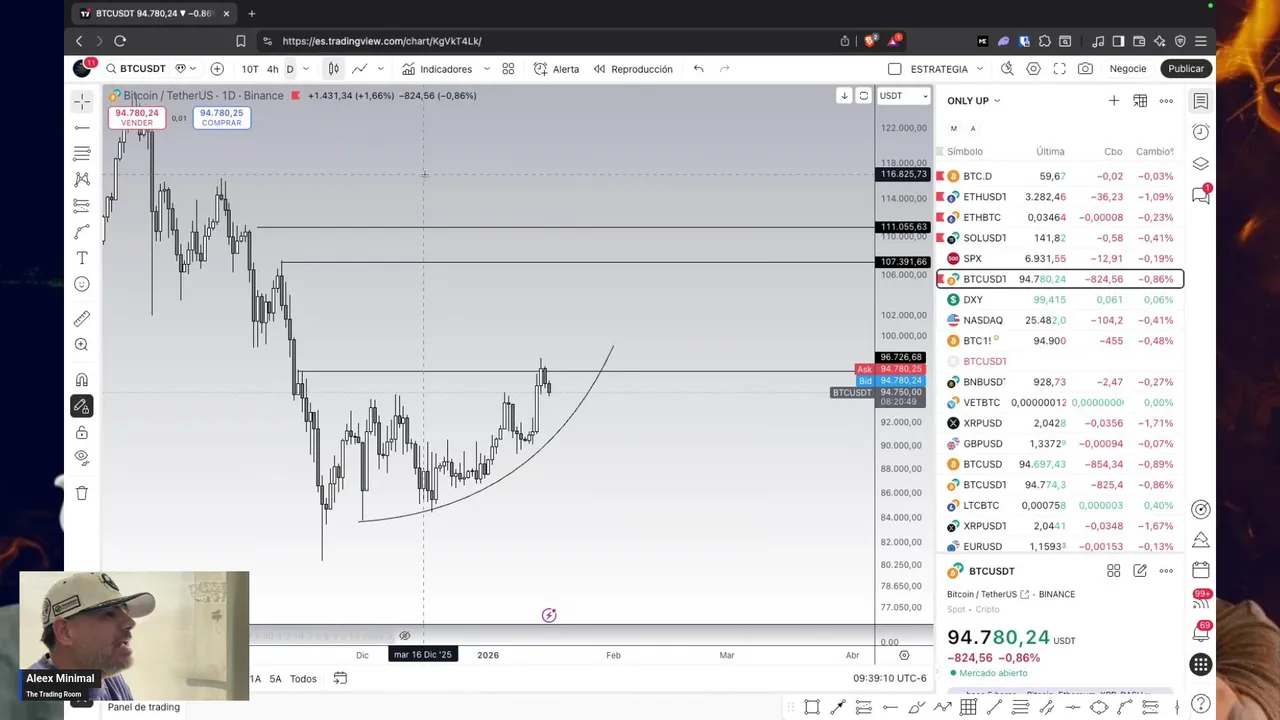1280x720 pixels.
Task: Click the Alerta button
Action: (x=556, y=69)
